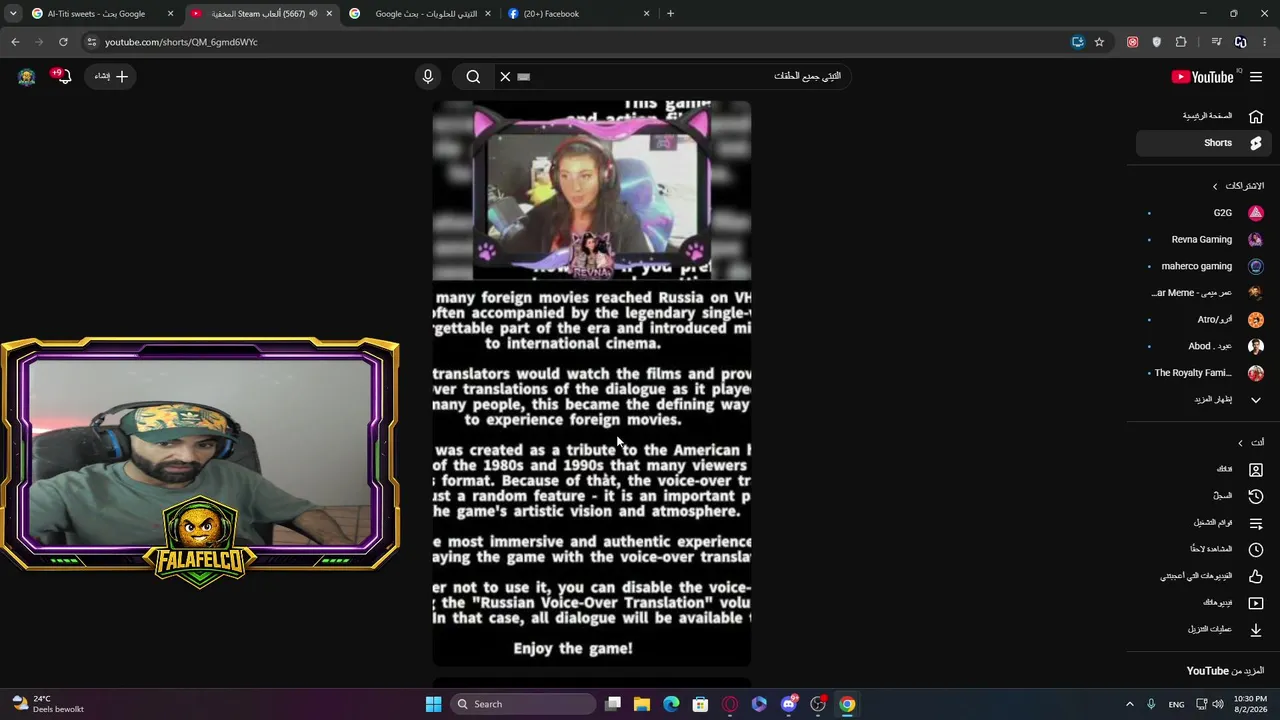
Task: Close the Facebook tab
Action: (x=646, y=14)
